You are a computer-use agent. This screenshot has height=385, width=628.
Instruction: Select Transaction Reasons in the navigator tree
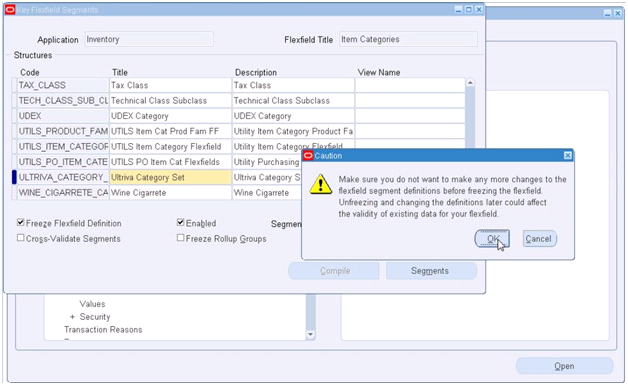click(103, 330)
